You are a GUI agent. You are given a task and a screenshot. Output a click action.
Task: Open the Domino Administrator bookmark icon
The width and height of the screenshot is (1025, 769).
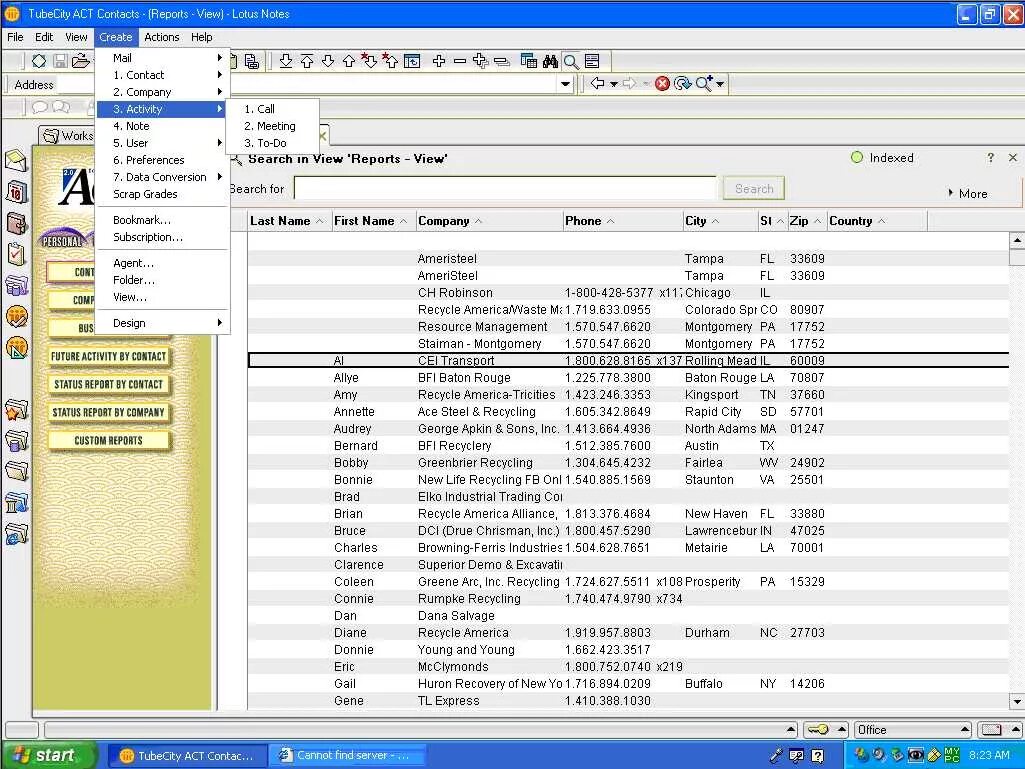click(16, 316)
